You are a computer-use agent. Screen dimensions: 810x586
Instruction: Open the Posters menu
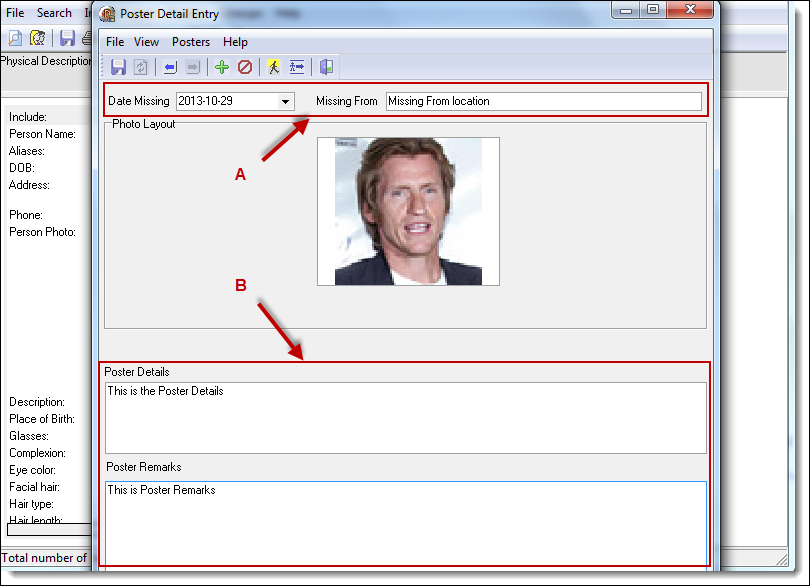click(191, 42)
